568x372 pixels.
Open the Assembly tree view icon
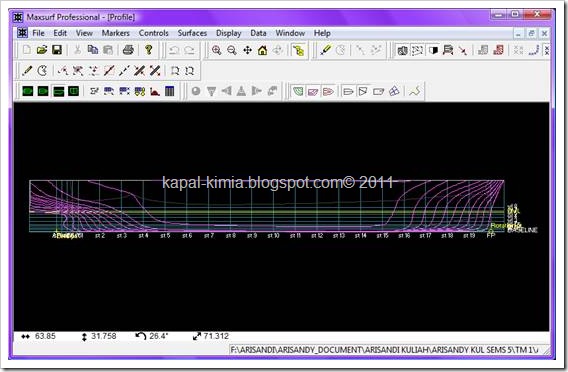tap(298, 50)
